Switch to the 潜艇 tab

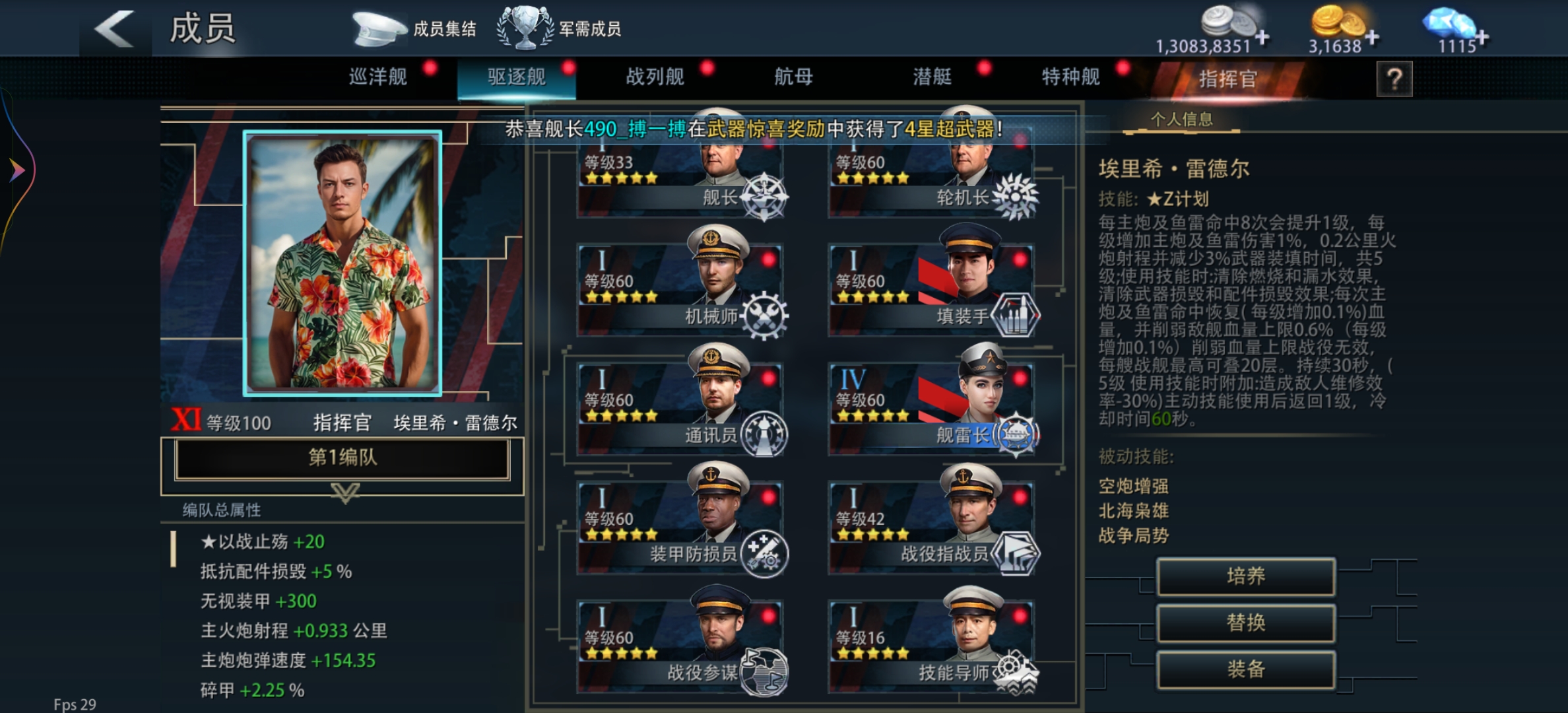tap(932, 77)
